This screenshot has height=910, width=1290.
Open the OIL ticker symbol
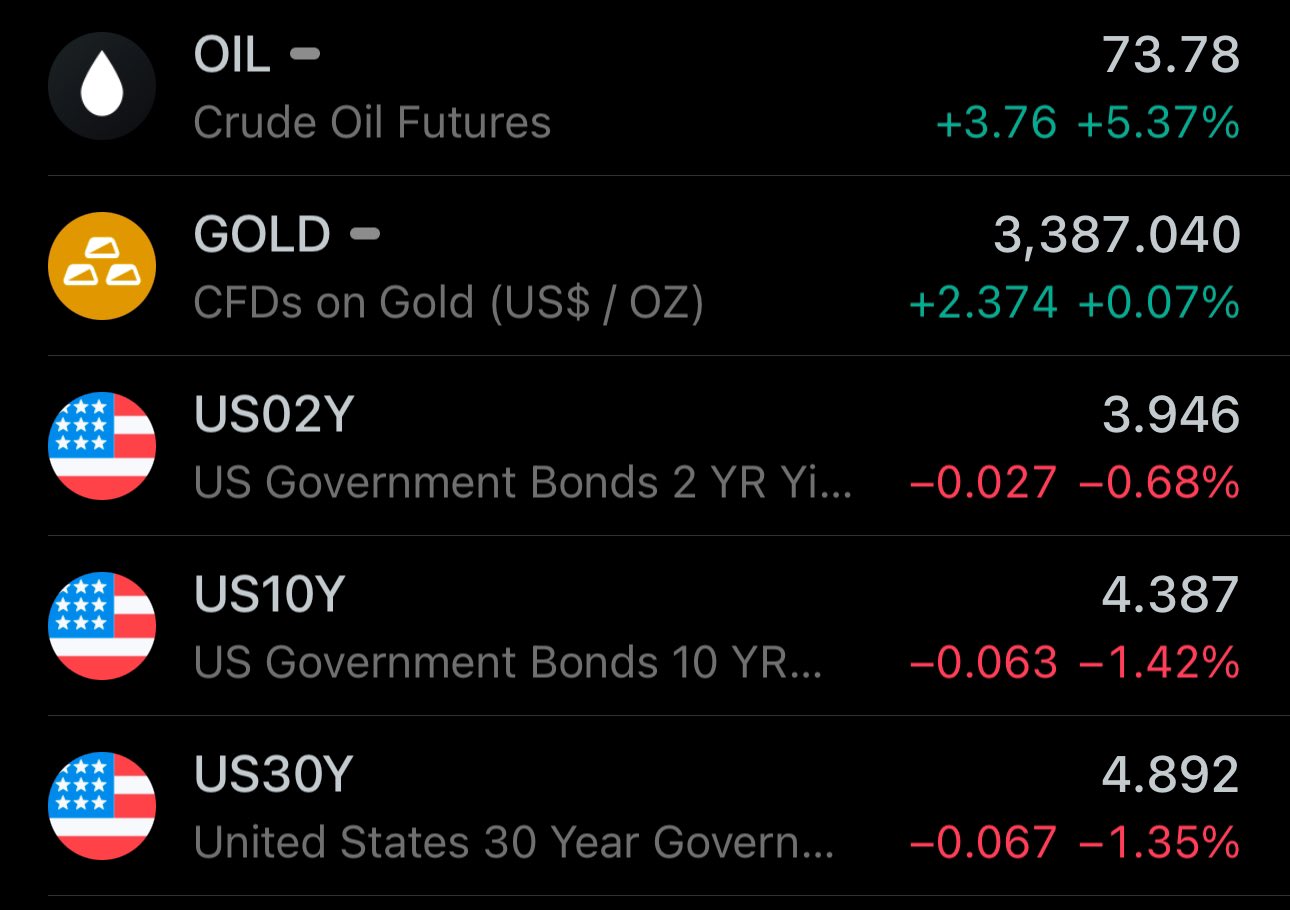pos(232,55)
